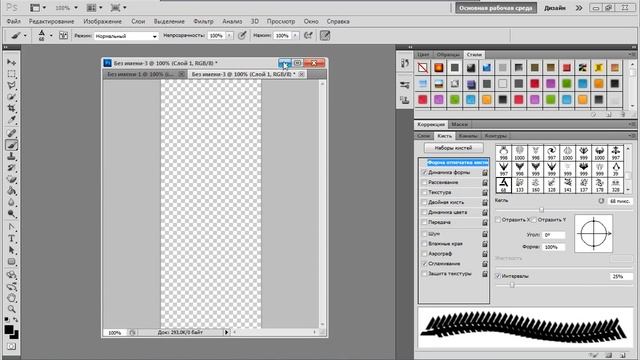Open the opacity Непрозрачность slider arrow

[229, 36]
